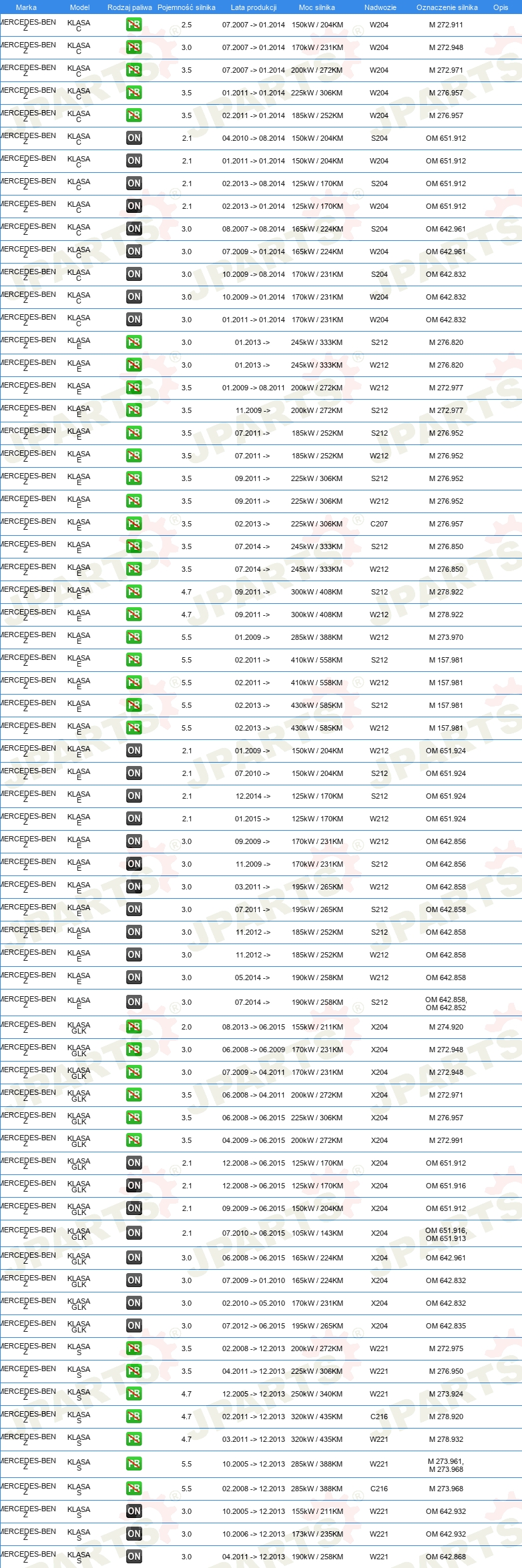Screen dimensions: 522x1568
Task: Click the ON diesel icon in the 01.2015 row
Action: (x=134, y=819)
